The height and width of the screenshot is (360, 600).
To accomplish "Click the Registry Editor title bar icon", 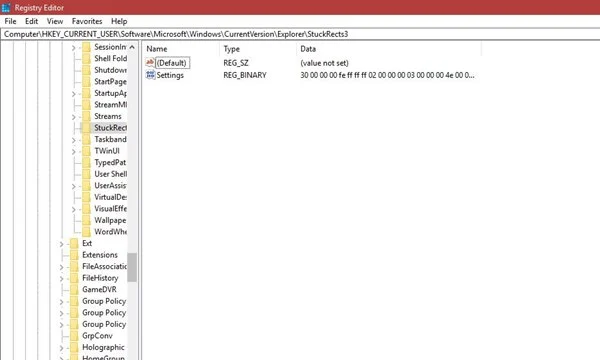I will tap(6, 7).
